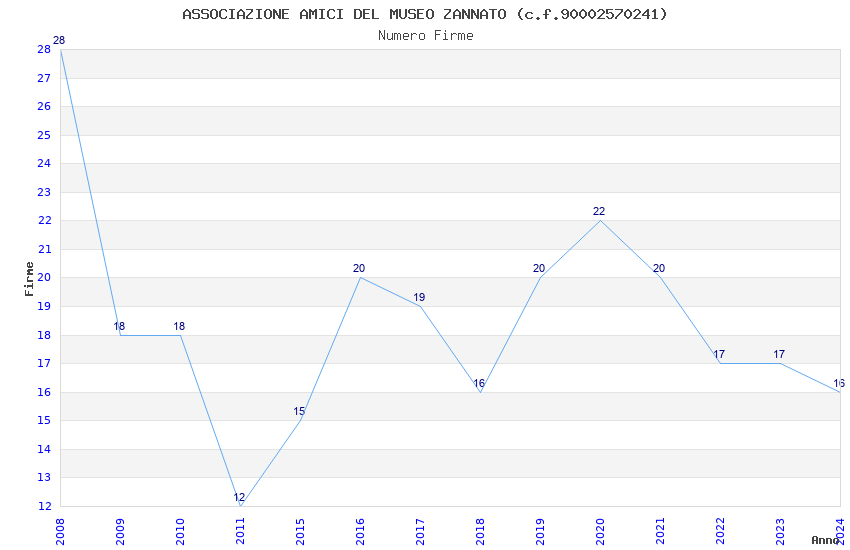Click data label 20 above the 2021 point
850x550 pixels.
(x=659, y=268)
